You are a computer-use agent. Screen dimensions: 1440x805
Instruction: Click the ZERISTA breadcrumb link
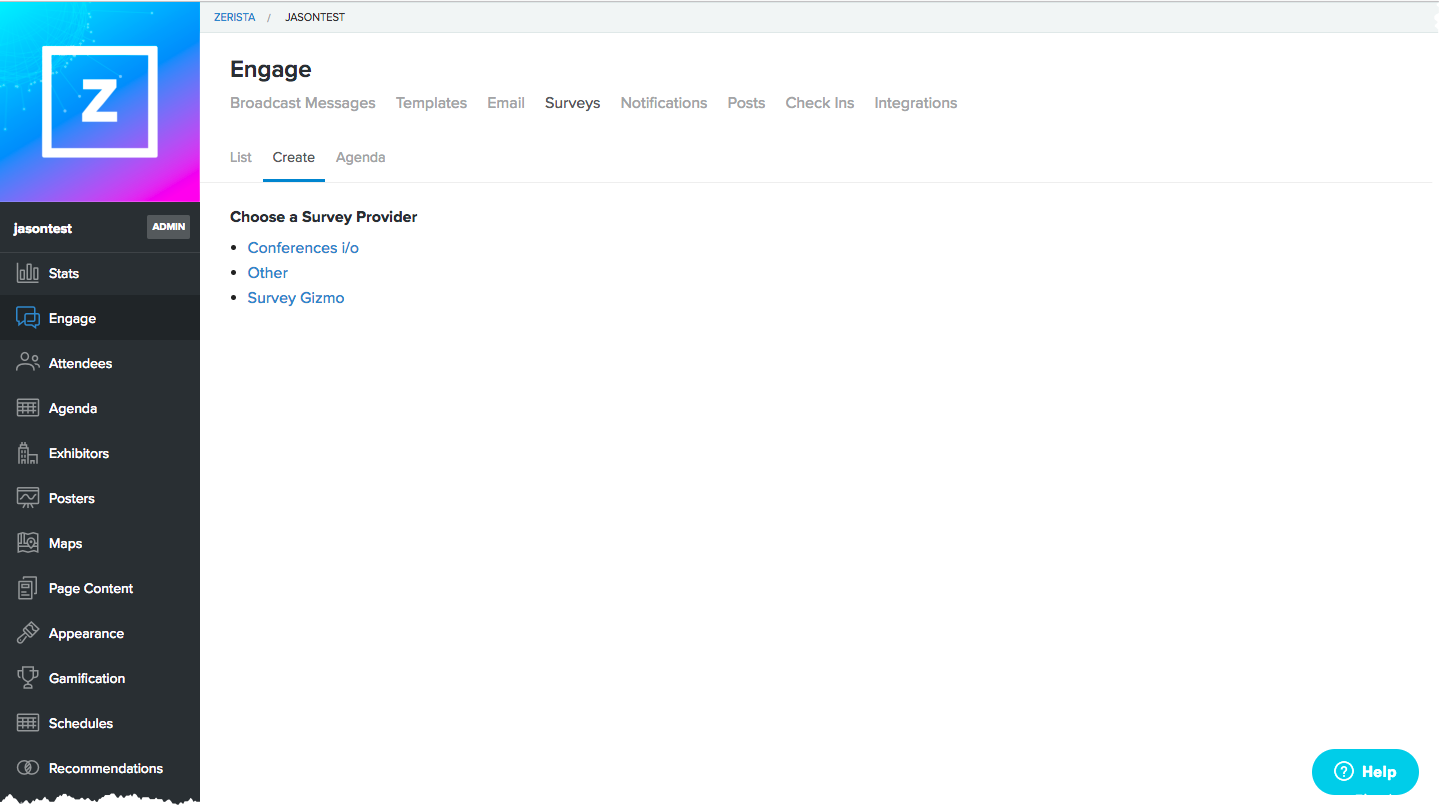click(x=235, y=17)
